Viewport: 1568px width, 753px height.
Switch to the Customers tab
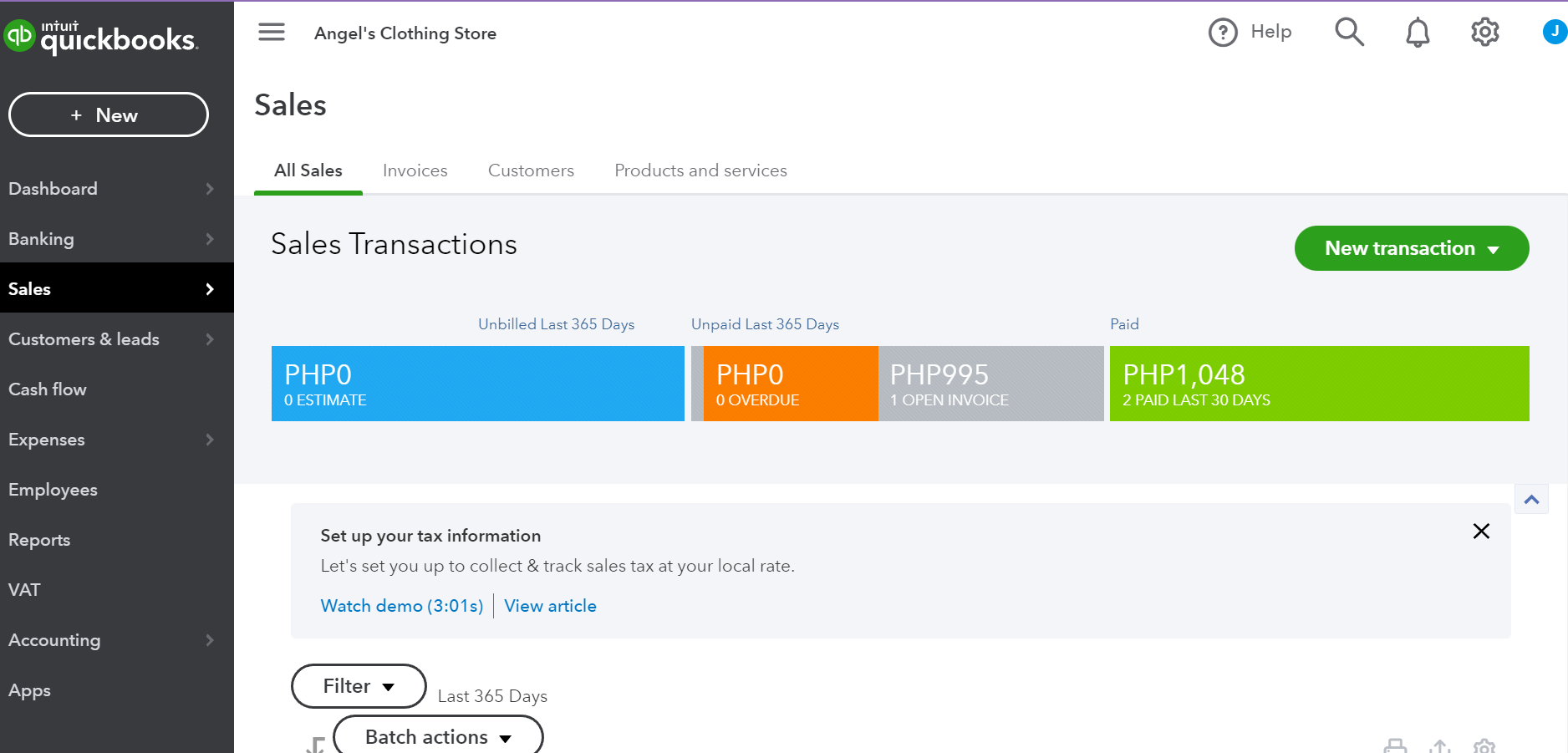[531, 170]
